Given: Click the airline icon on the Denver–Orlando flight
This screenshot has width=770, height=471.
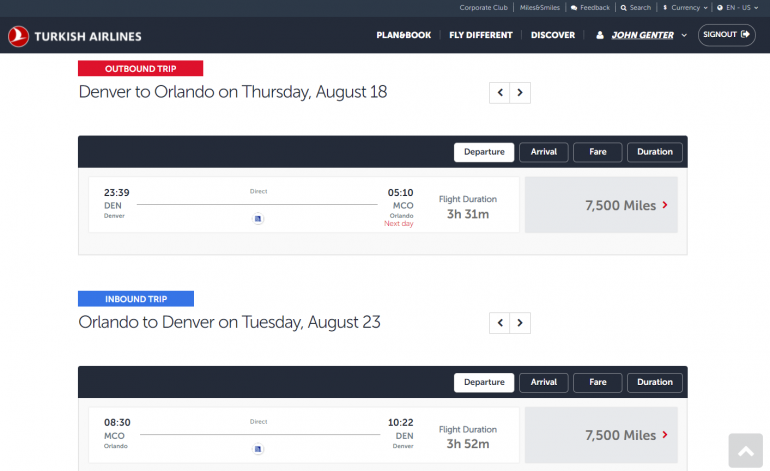Looking at the screenshot, I should [258, 219].
